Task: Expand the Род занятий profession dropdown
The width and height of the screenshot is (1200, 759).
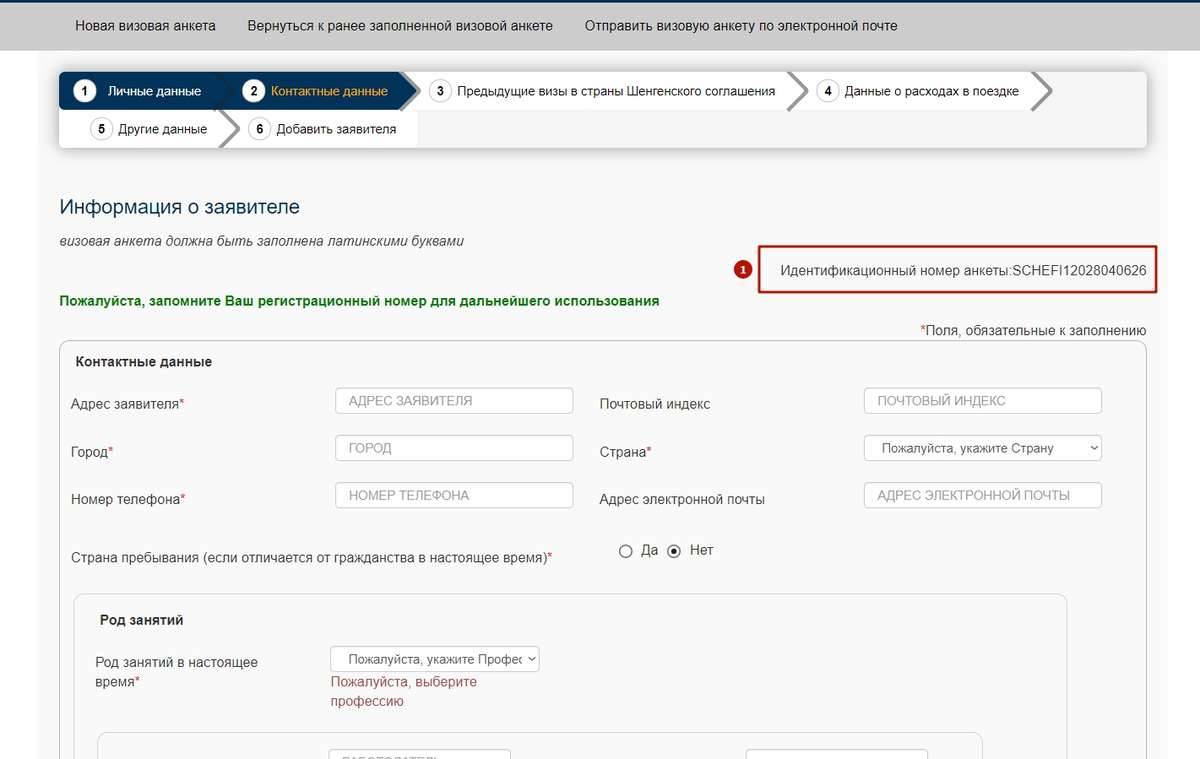Action: (434, 659)
